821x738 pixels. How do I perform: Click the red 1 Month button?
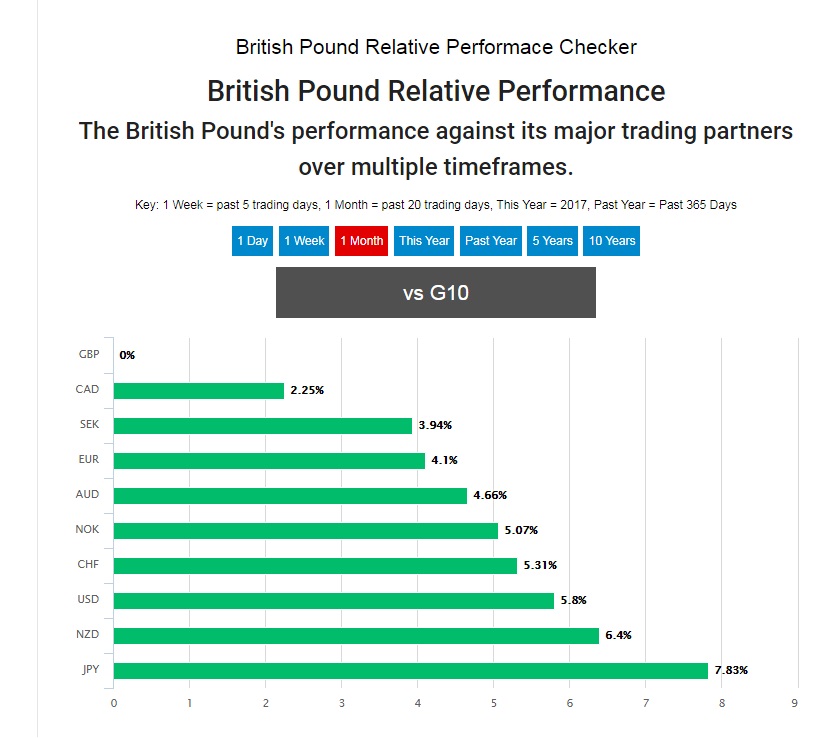(x=361, y=241)
